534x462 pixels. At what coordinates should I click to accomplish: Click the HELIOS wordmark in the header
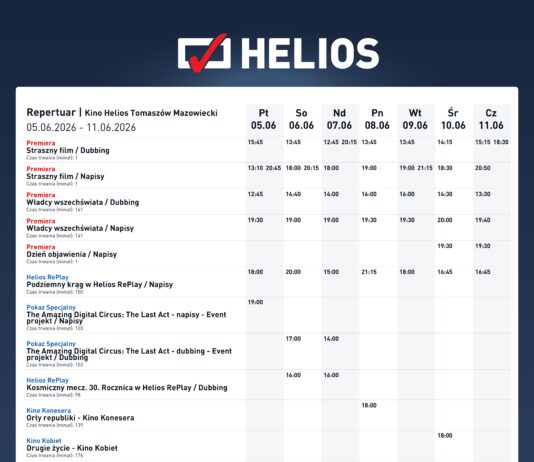311,53
